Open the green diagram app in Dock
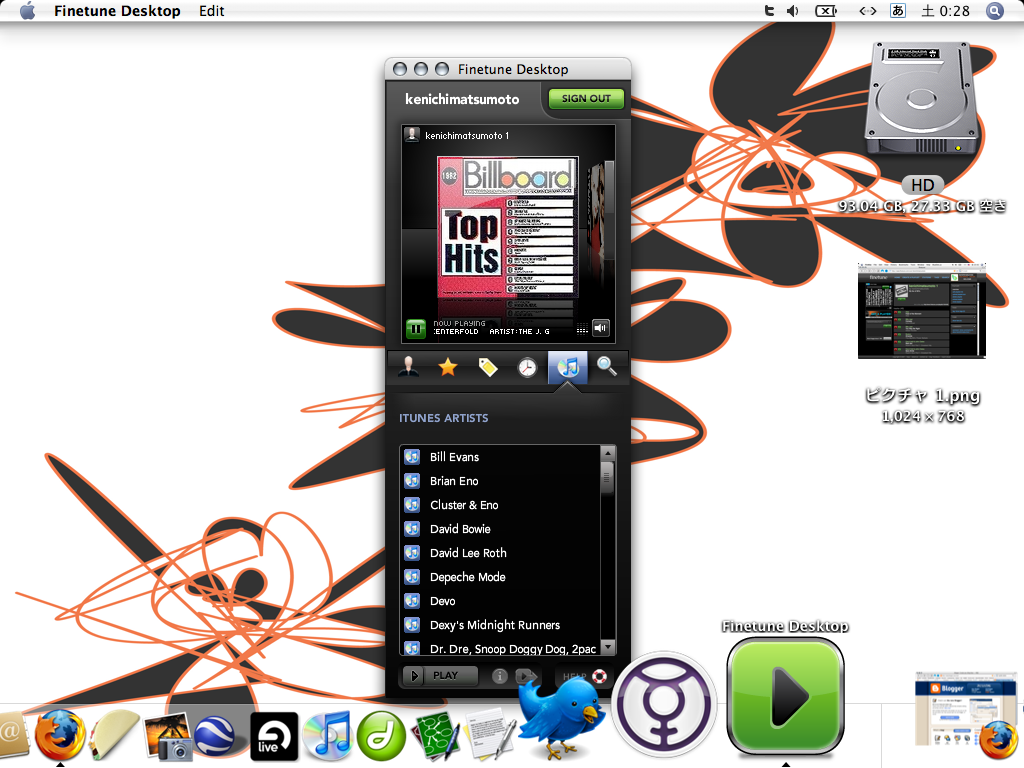This screenshot has height=768, width=1024. point(436,737)
